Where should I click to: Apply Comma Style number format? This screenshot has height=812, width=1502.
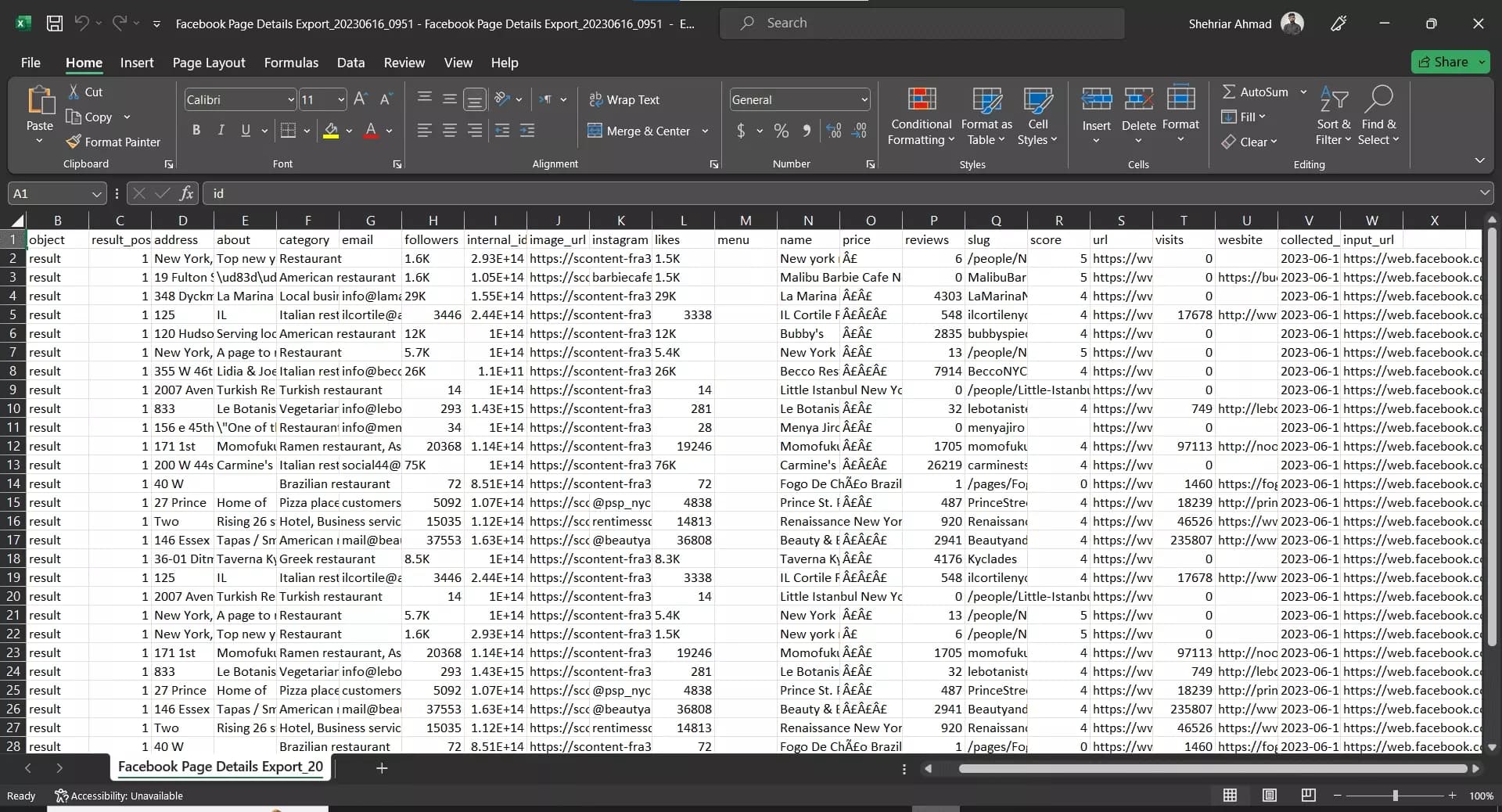(x=807, y=131)
